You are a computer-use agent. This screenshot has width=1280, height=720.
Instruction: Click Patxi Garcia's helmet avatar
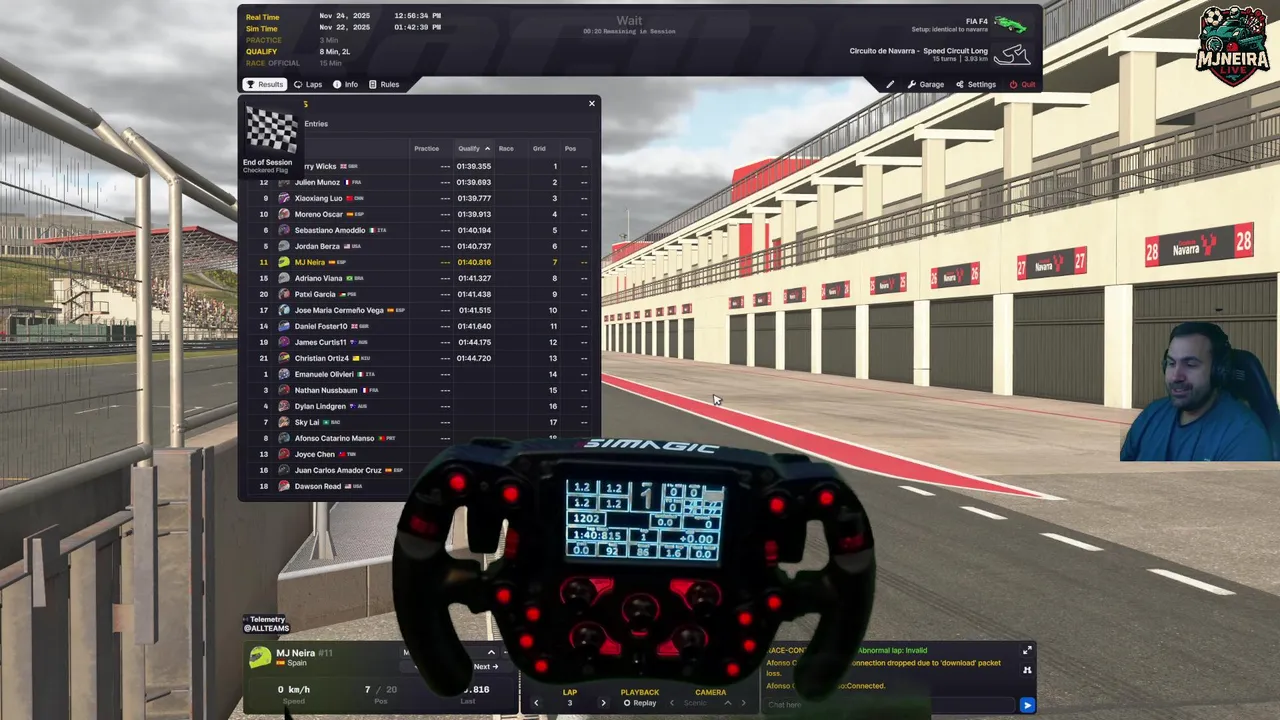click(284, 294)
